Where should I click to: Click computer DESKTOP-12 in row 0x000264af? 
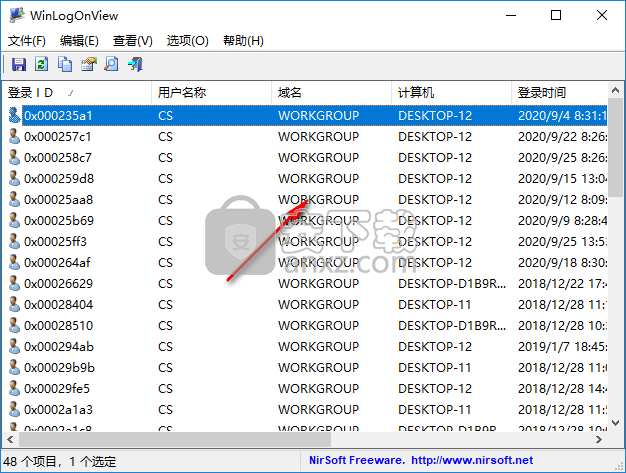pyautogui.click(x=435, y=262)
